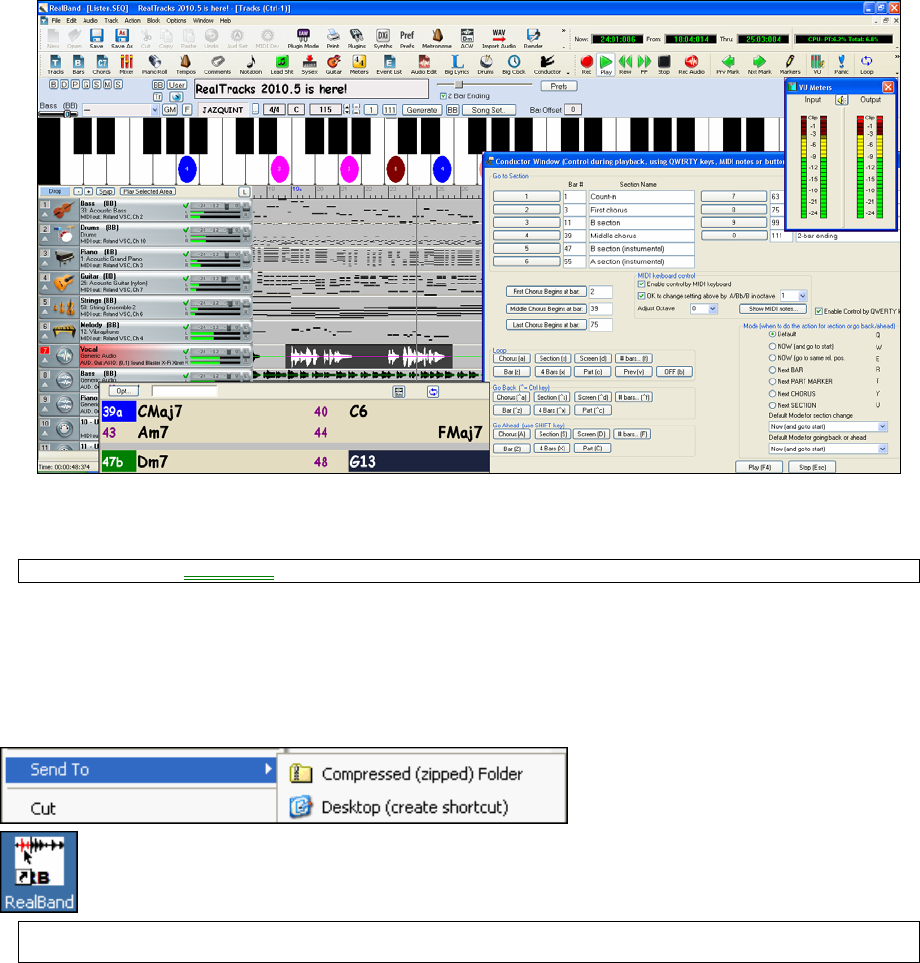The width and height of the screenshot is (920, 963).
Task: Click the RealBand desktop shortcut icon
Action: point(39,871)
